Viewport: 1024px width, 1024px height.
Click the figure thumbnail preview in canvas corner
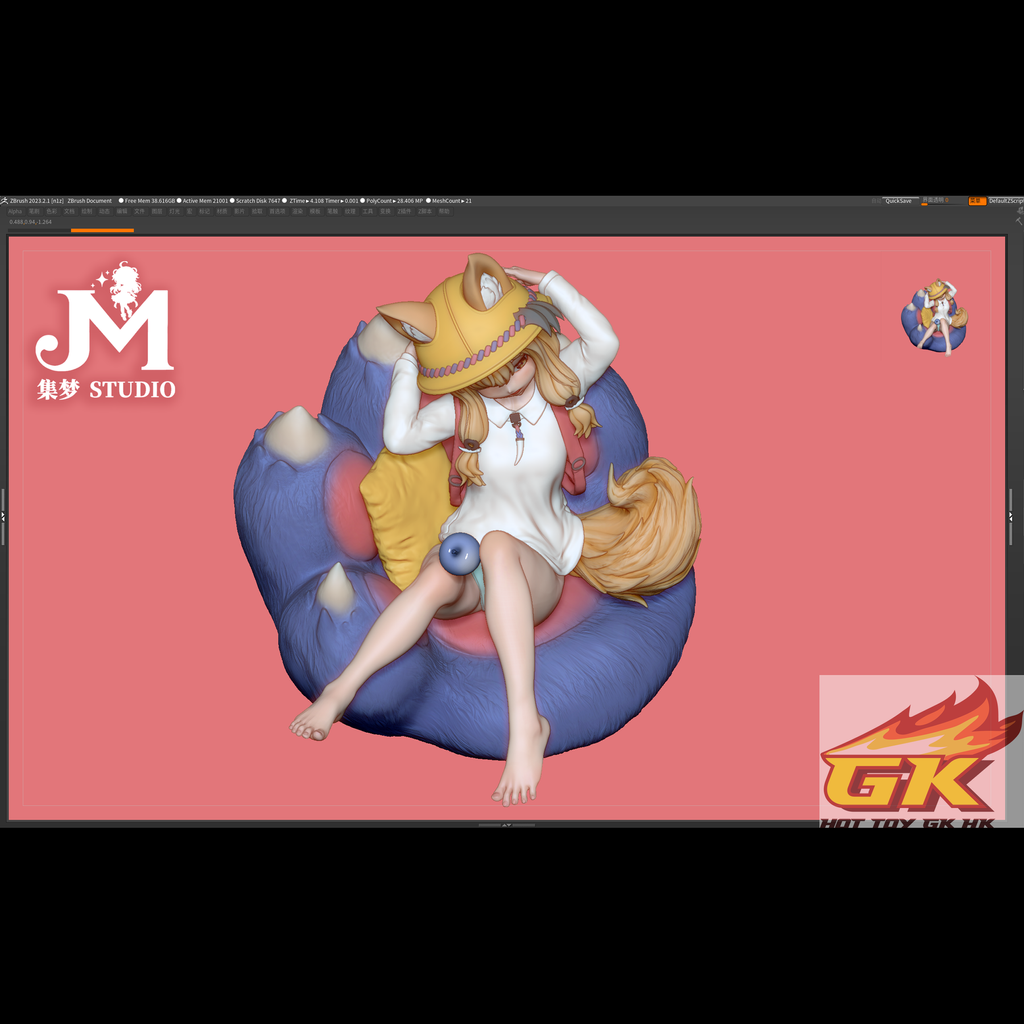pyautogui.click(x=935, y=317)
